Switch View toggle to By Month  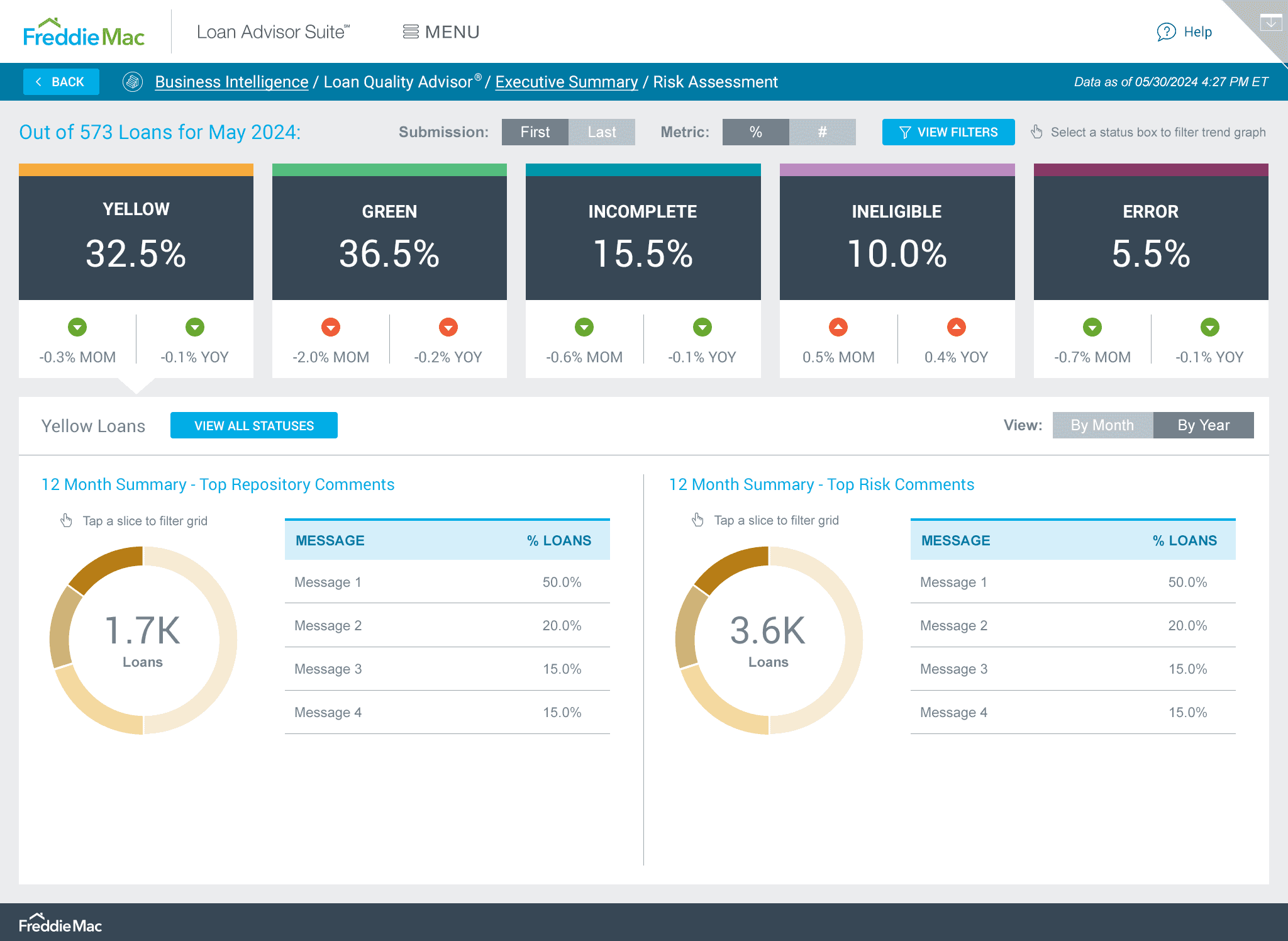(x=1102, y=425)
